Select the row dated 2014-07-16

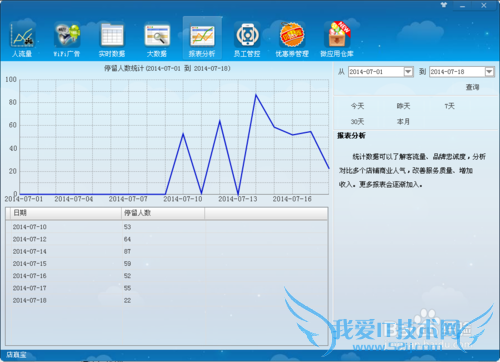point(167,276)
